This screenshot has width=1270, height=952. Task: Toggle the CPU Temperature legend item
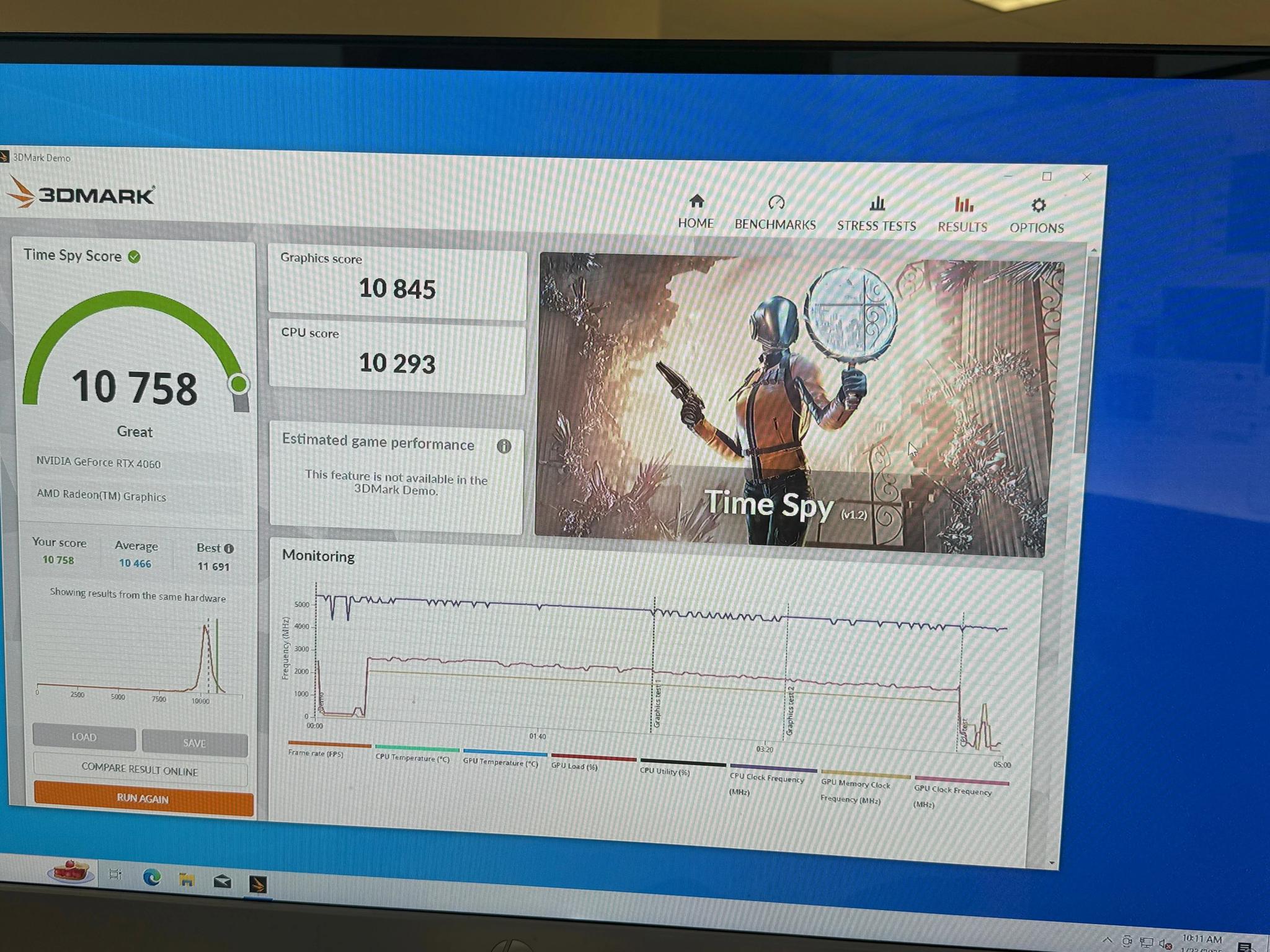pos(415,754)
